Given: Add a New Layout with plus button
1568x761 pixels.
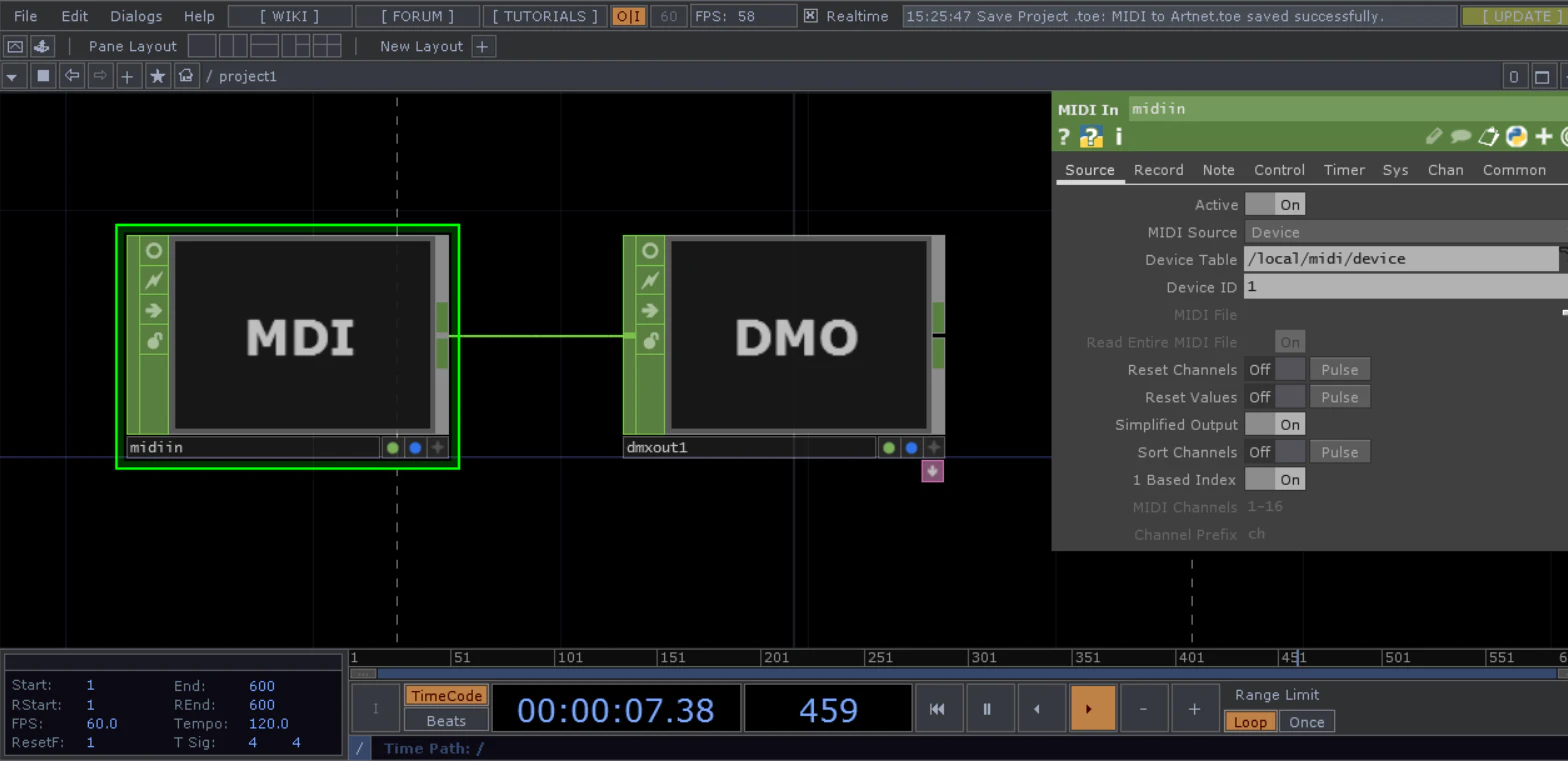Looking at the screenshot, I should point(483,46).
